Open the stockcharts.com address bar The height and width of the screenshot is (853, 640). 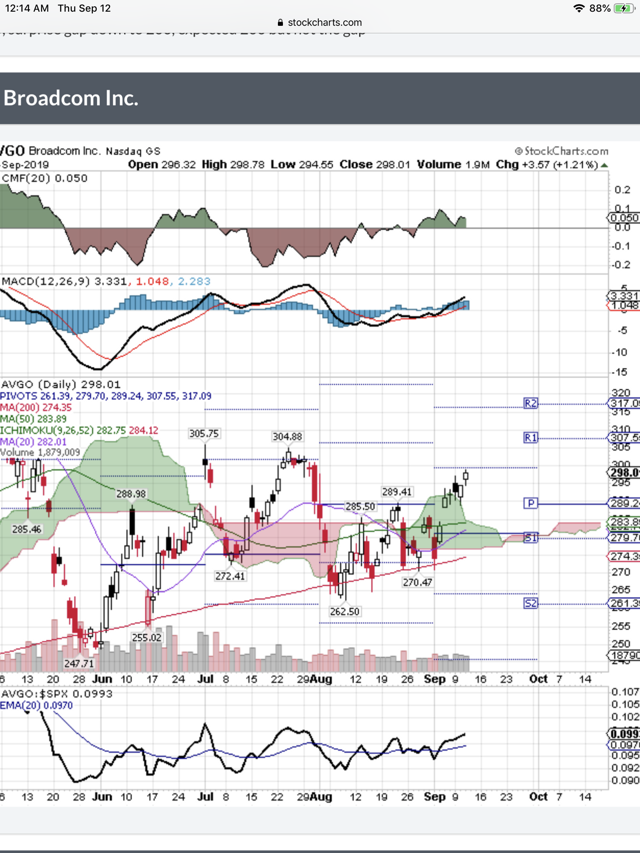coord(319,22)
